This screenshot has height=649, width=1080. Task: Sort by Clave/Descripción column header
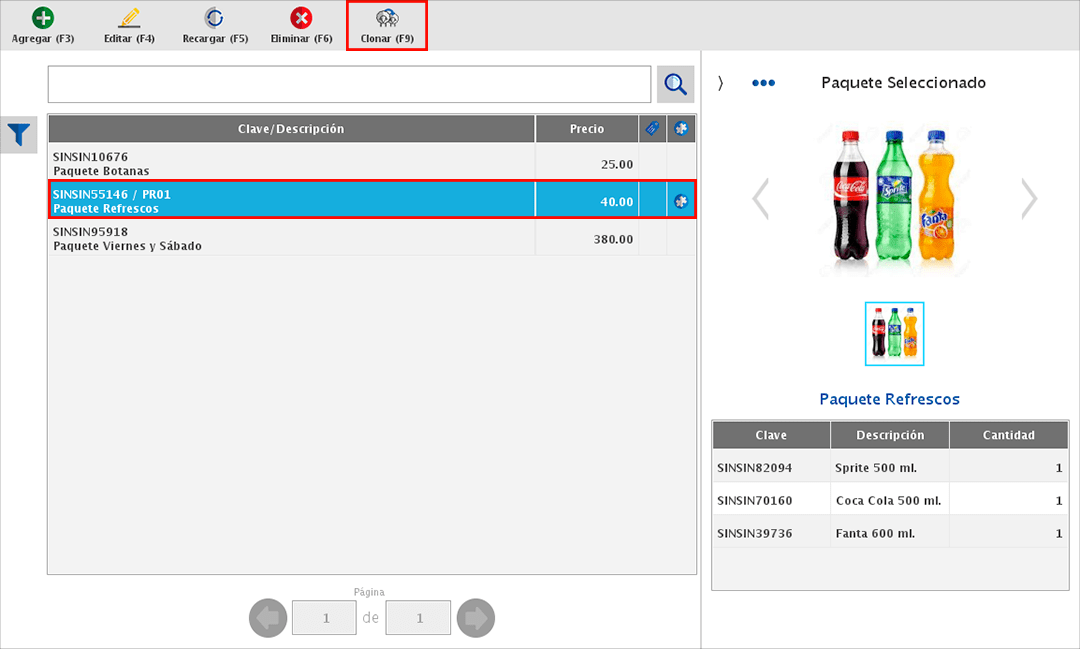pyautogui.click(x=291, y=129)
